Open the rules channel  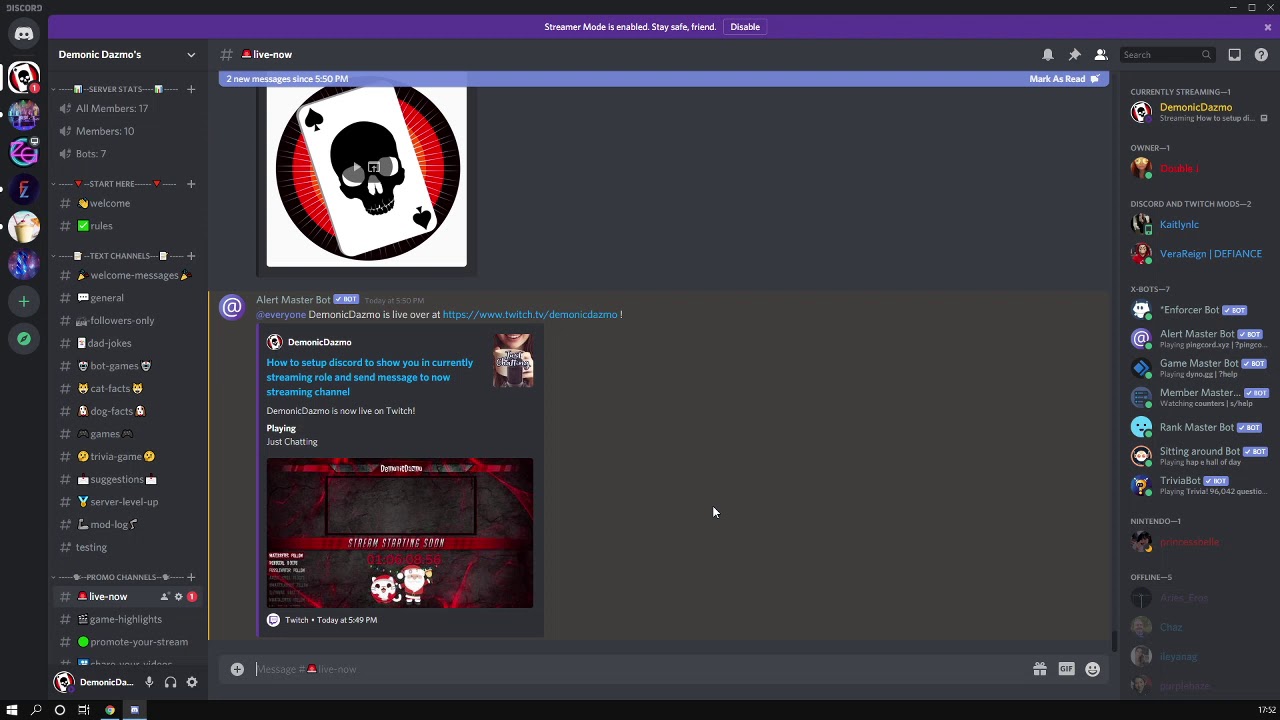click(128, 226)
